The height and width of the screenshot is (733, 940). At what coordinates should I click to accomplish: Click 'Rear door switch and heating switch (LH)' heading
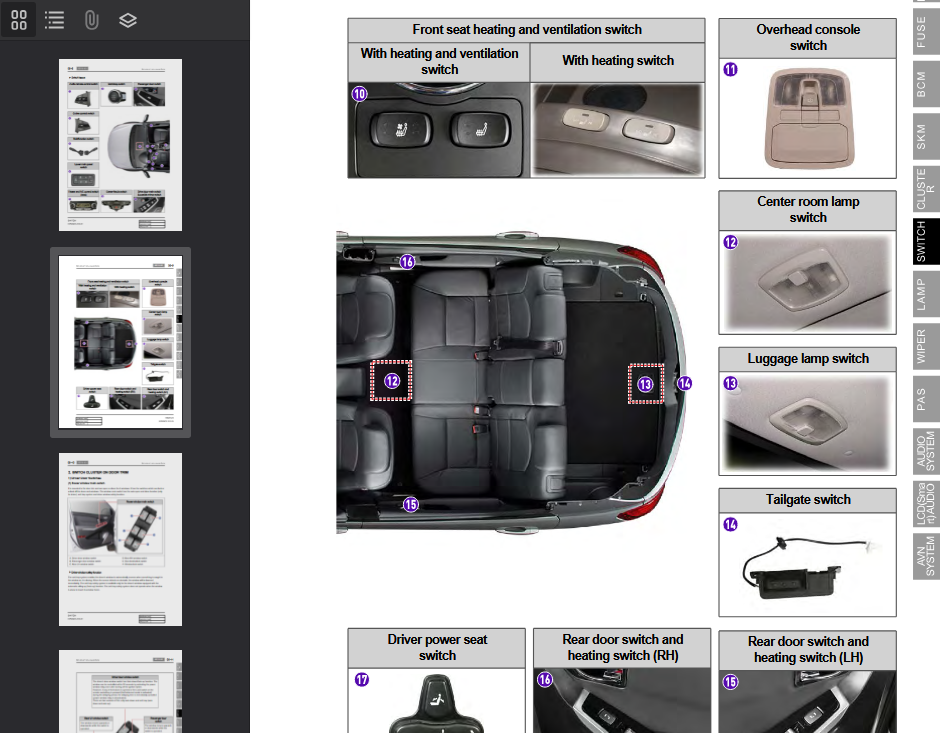(x=808, y=649)
